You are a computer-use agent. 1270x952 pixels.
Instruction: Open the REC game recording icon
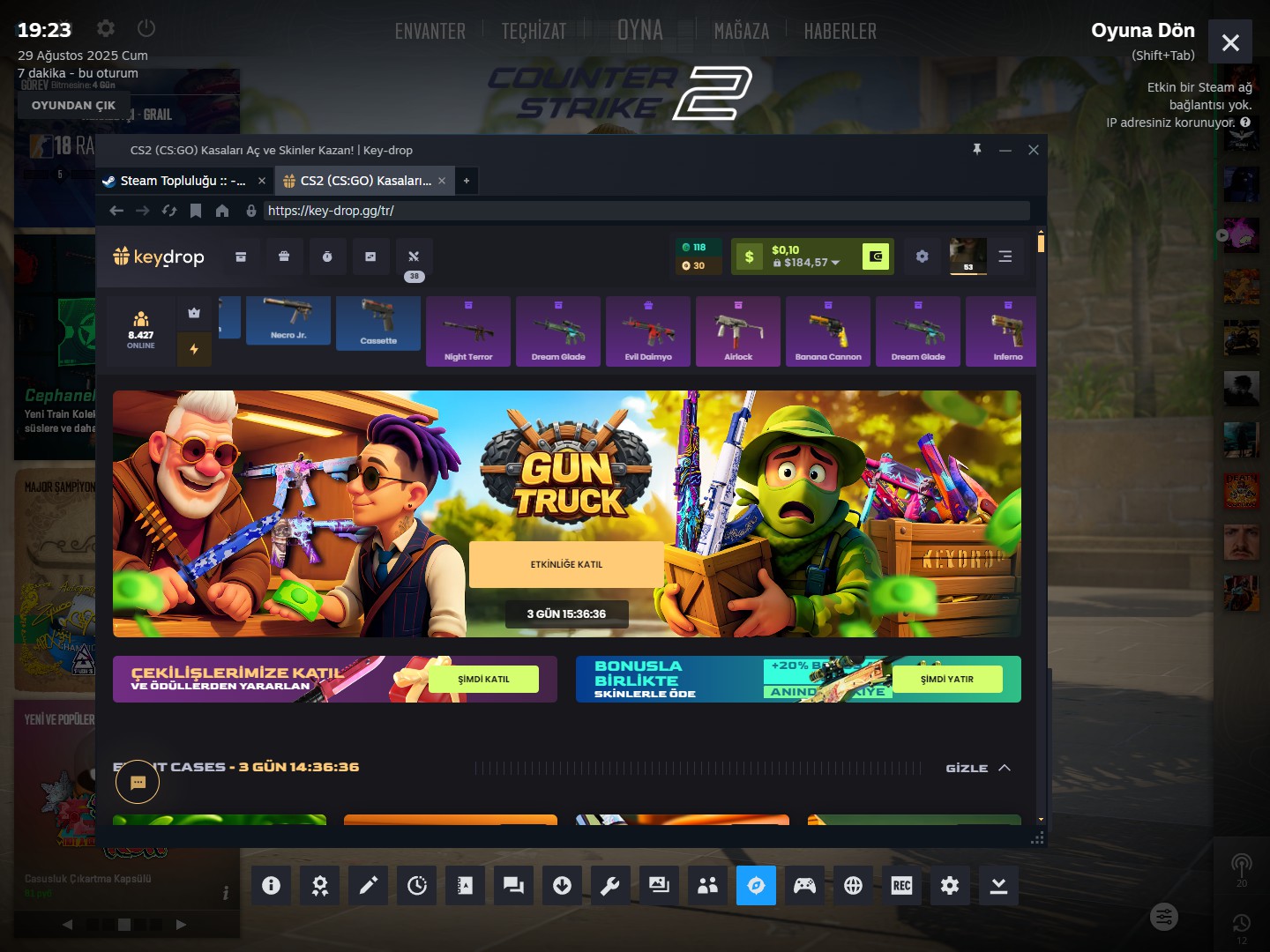(x=901, y=885)
